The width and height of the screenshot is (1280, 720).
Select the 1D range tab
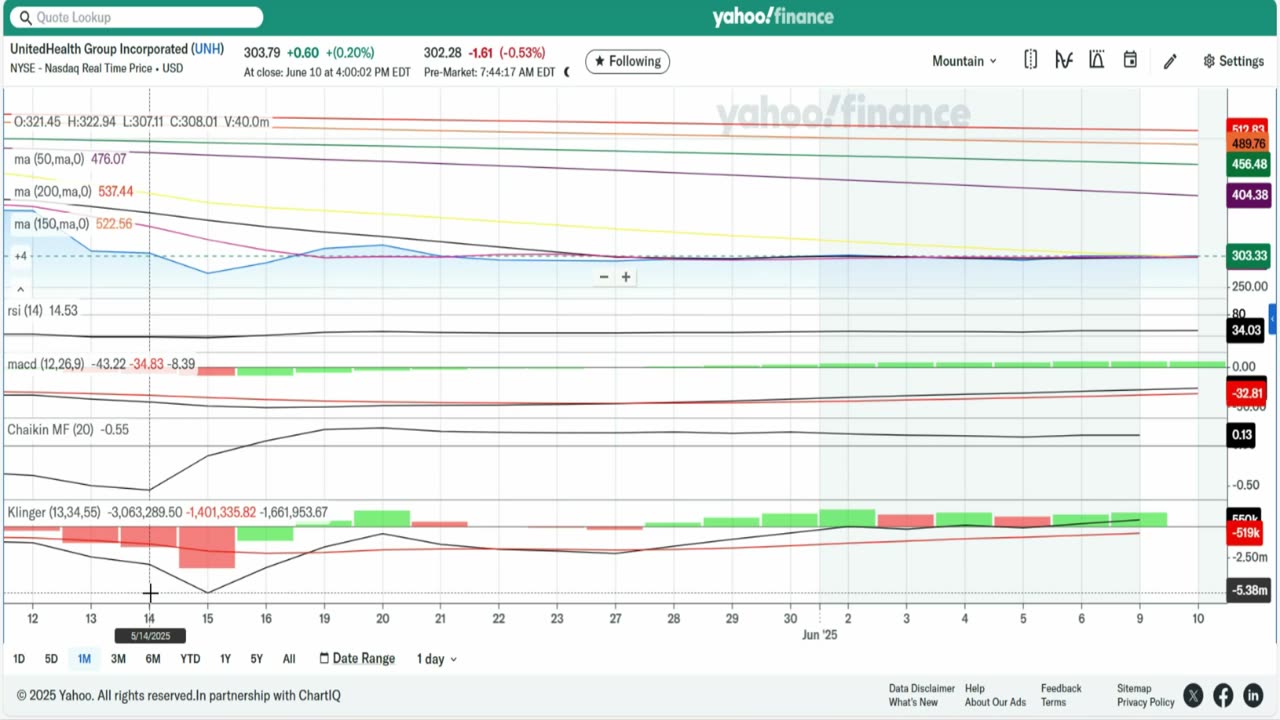tap(19, 659)
